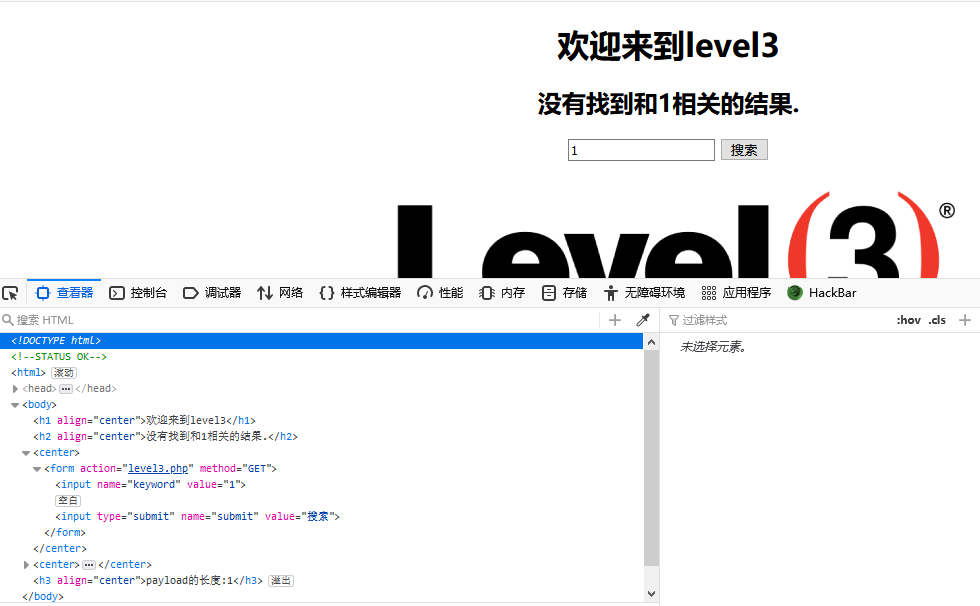
Task: Click the 未选择元素 message in rules panel
Action: coord(712,347)
